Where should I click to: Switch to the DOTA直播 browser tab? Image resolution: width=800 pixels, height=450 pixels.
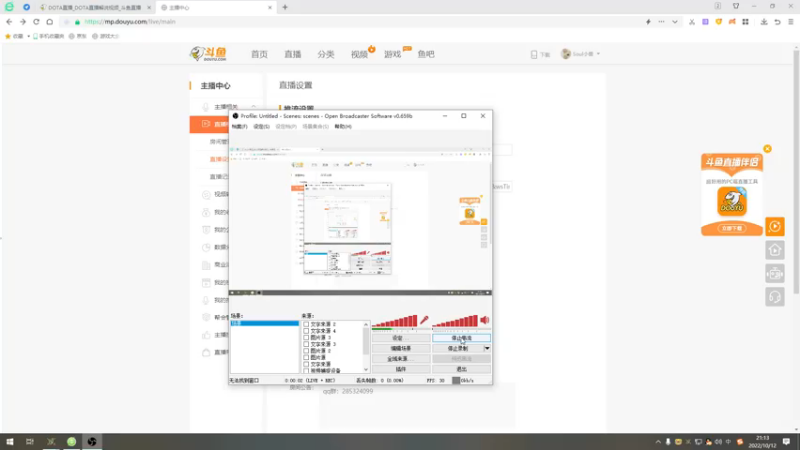95,8
